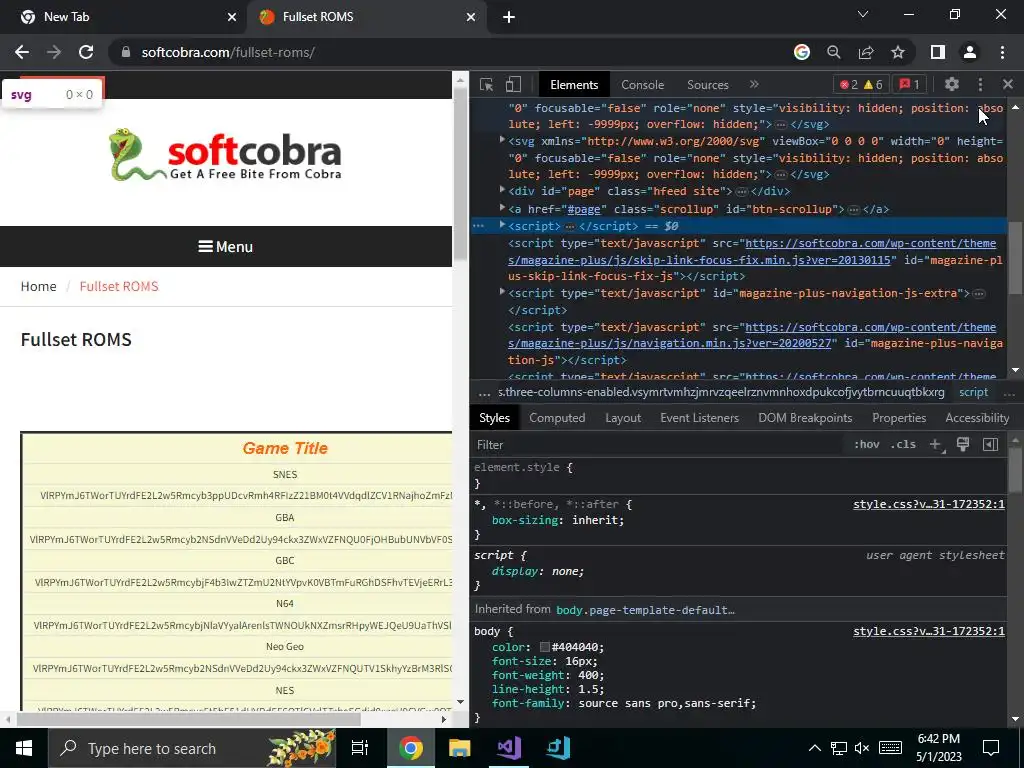Toggle the rendering emulations paintbrush icon
This screenshot has height=768, width=1024.
[963, 444]
